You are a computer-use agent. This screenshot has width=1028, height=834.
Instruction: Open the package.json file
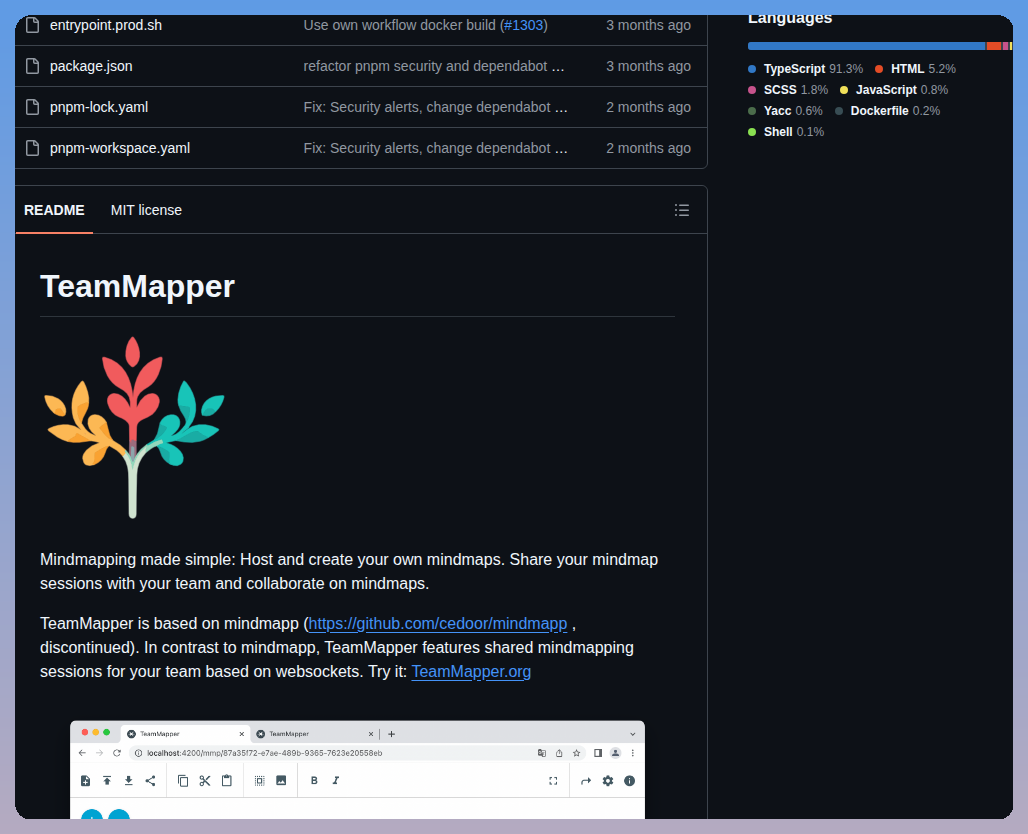pyautogui.click(x=91, y=66)
